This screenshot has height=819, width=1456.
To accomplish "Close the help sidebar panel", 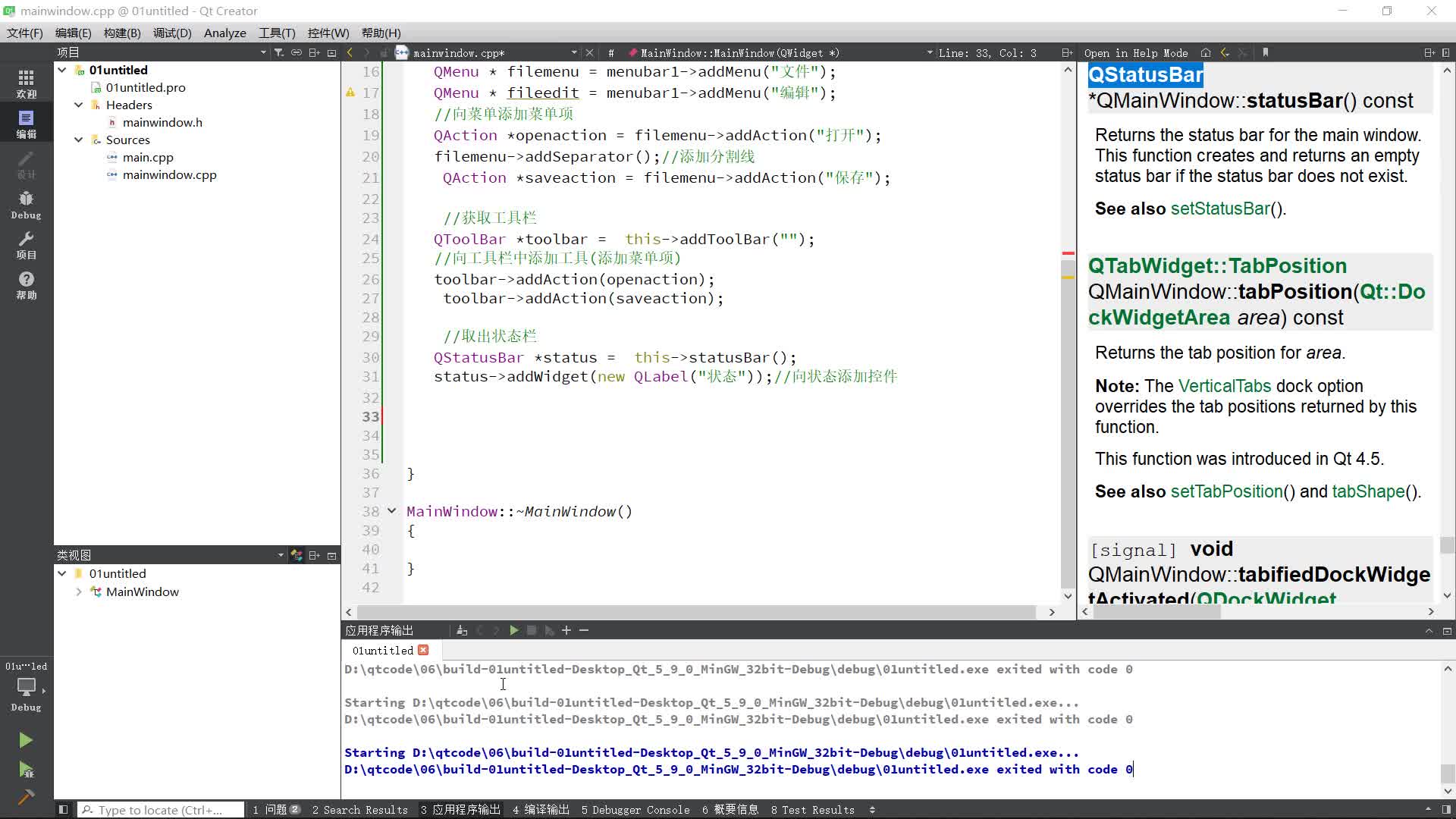I will click(1446, 52).
